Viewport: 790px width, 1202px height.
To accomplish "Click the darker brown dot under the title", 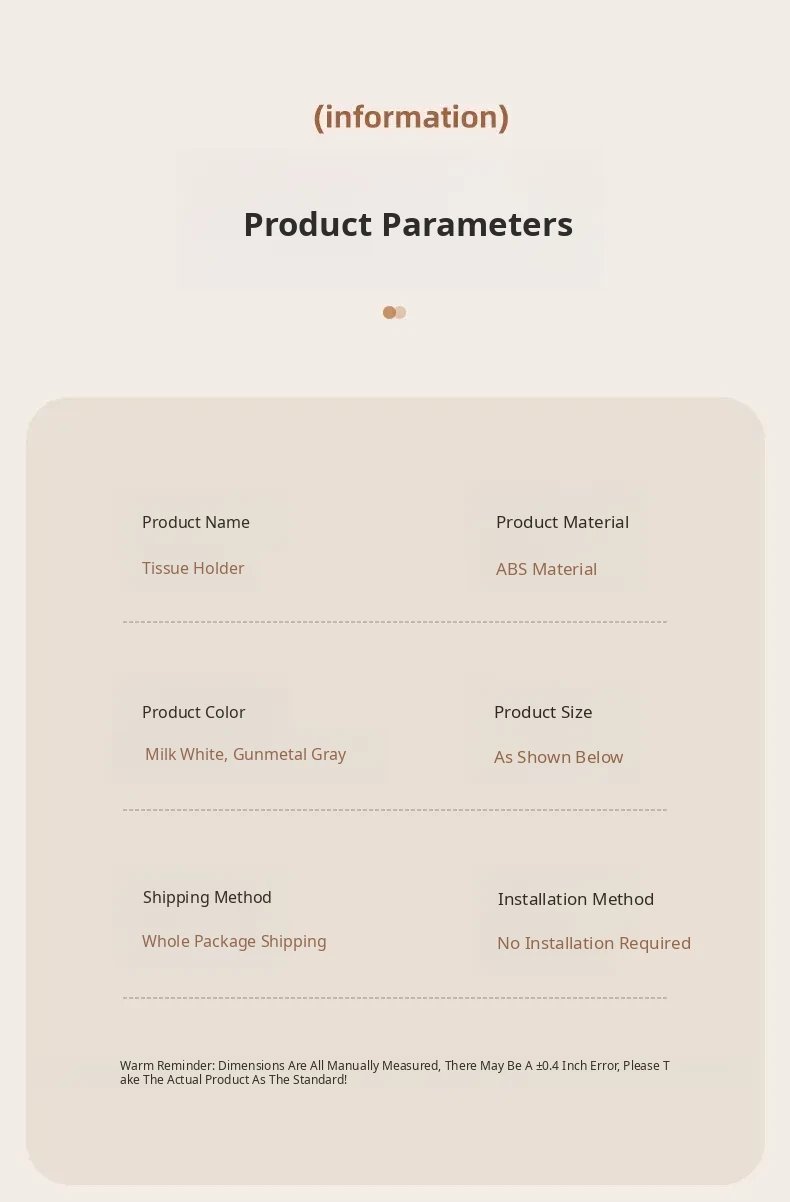I will [389, 312].
